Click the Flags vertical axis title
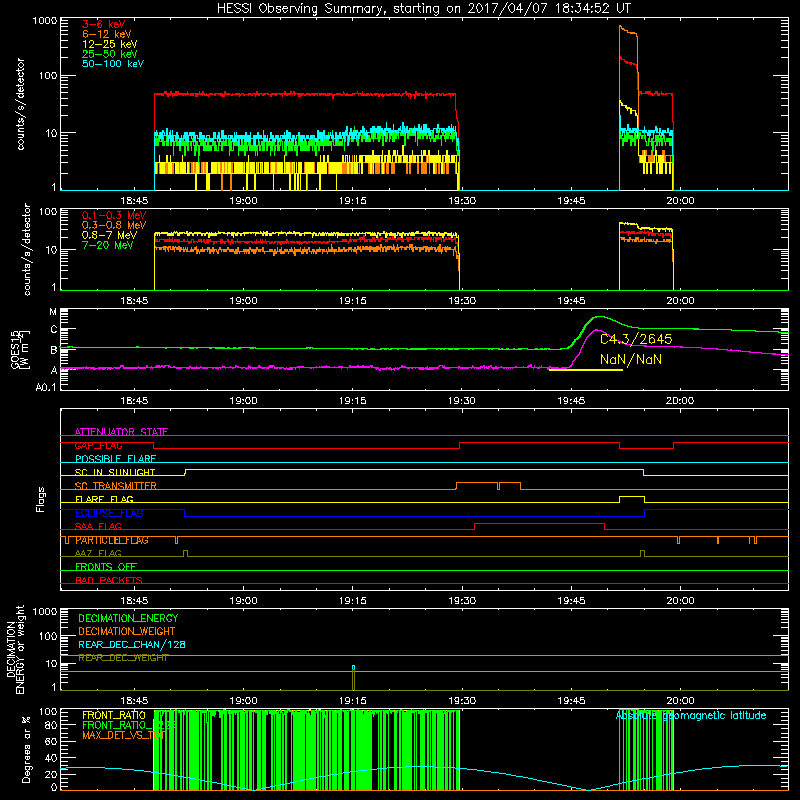800x800 pixels. click(x=41, y=499)
